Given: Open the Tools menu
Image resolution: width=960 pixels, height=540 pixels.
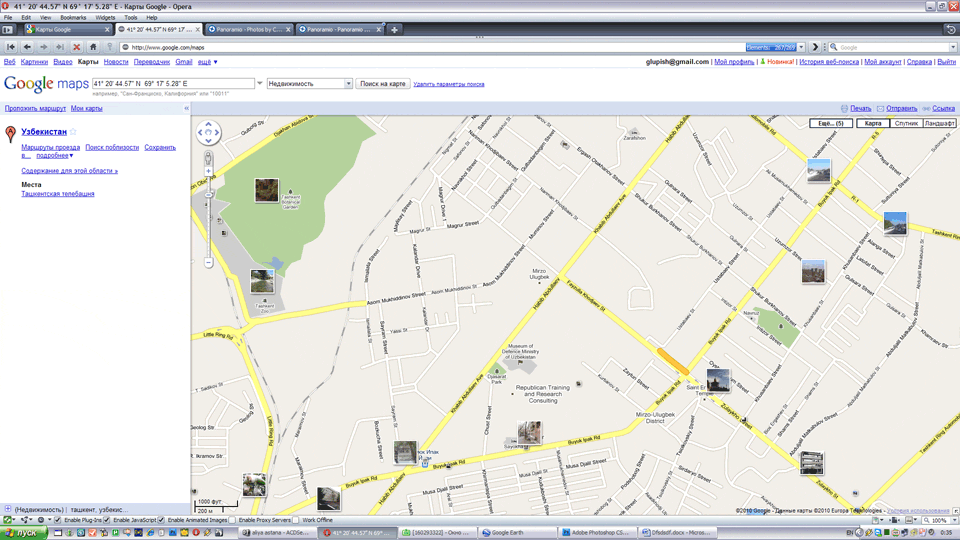Looking at the screenshot, I should point(130,18).
